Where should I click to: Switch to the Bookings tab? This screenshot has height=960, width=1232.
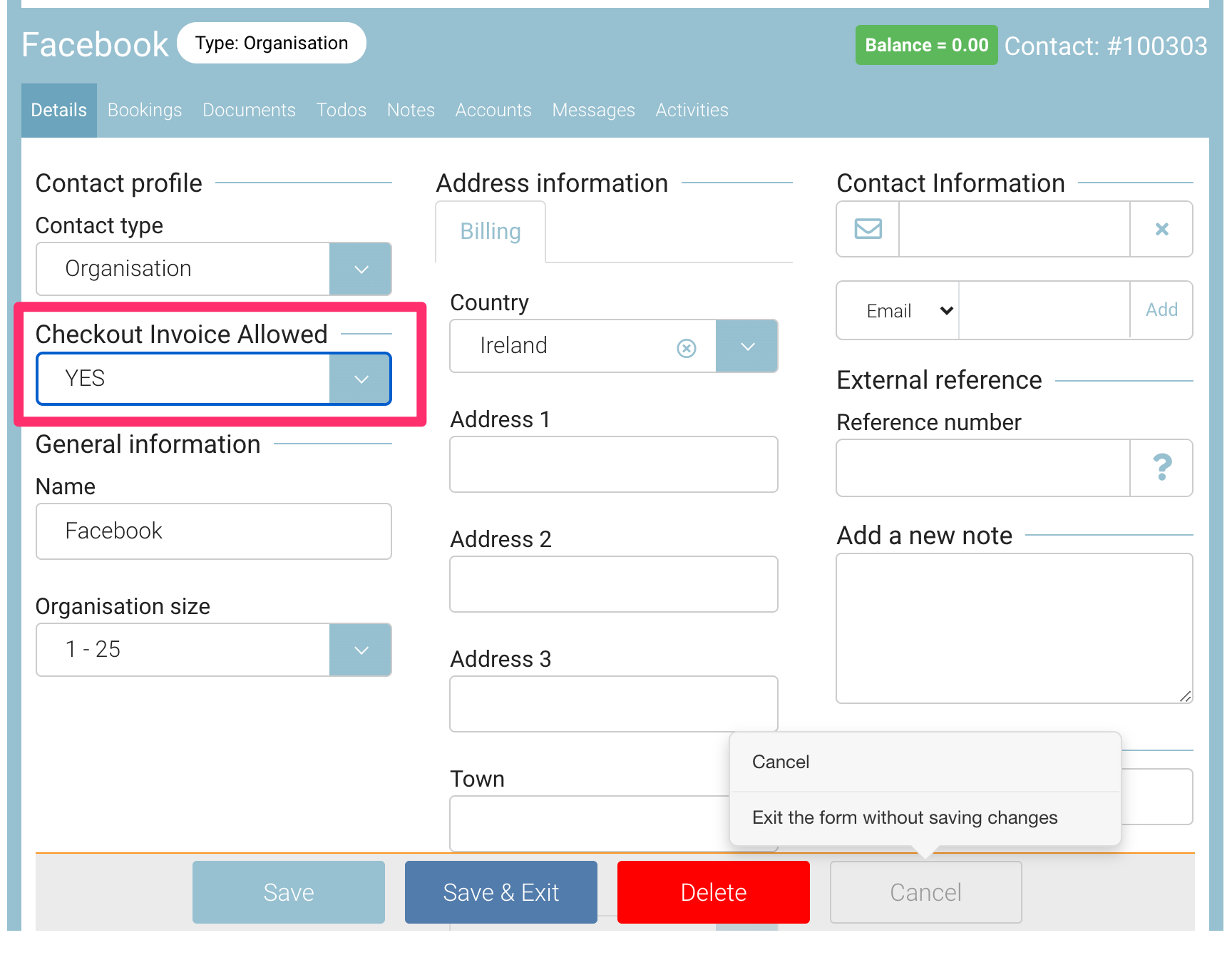pos(145,111)
